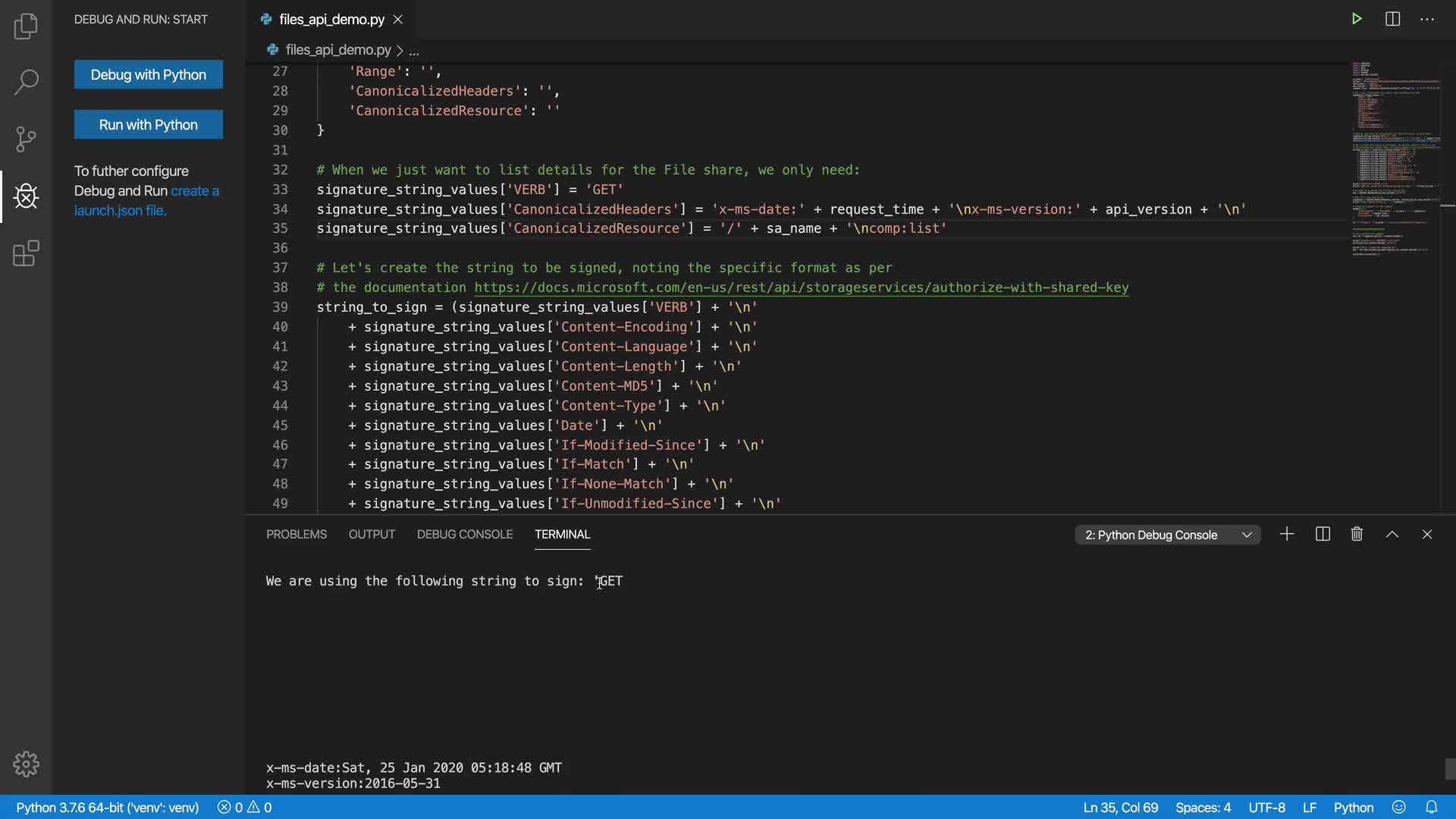This screenshot has width=1456, height=819.
Task: Open editor More Actions ellipsis menu
Action: 1427,19
